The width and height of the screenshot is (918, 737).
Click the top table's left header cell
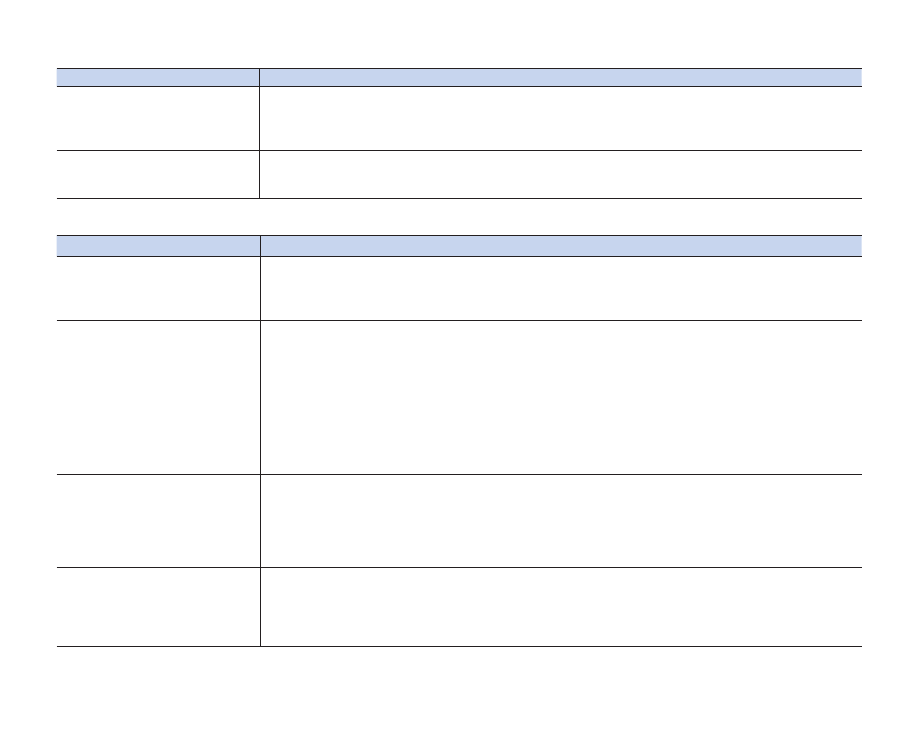pos(157,77)
